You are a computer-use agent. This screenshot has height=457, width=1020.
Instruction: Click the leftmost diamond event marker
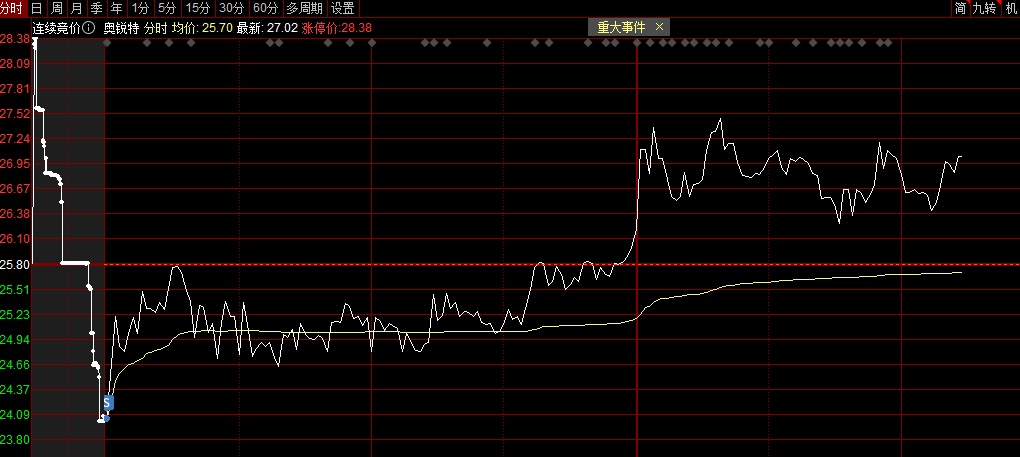pyautogui.click(x=107, y=43)
